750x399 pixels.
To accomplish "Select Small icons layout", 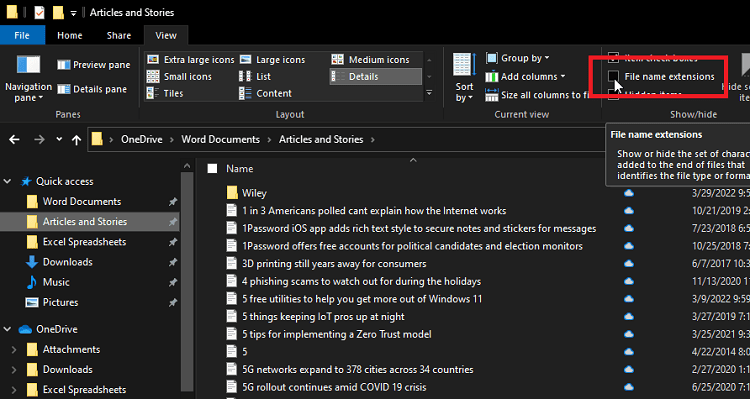I will tap(179, 77).
